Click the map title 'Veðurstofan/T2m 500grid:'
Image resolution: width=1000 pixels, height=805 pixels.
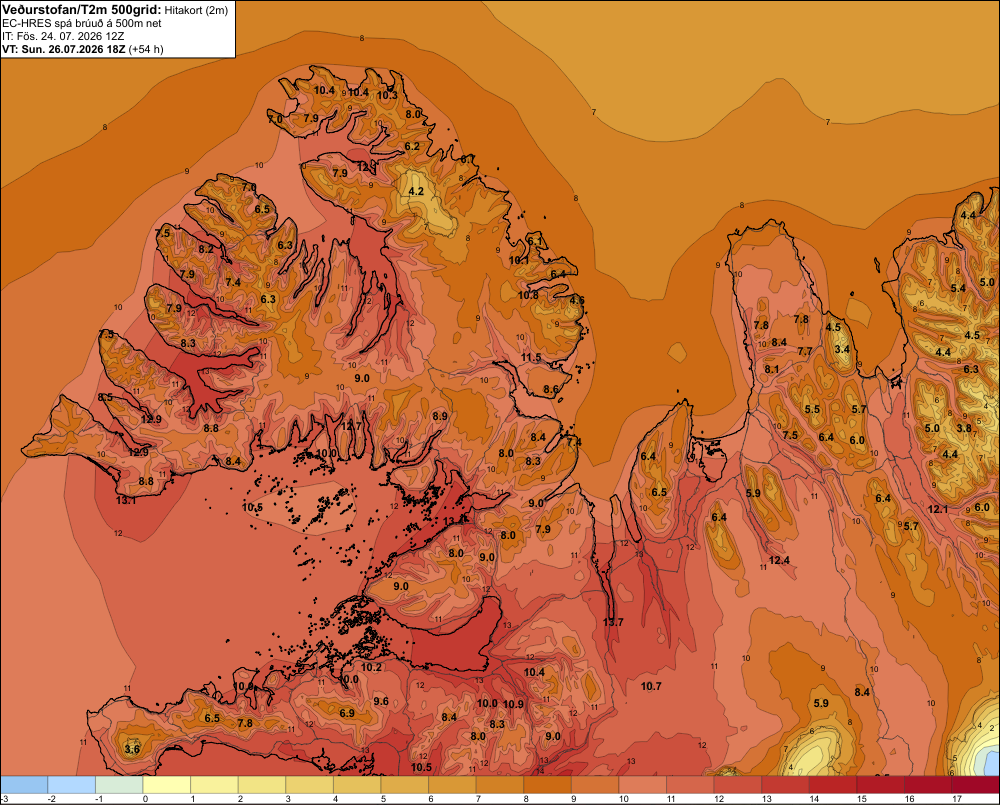point(82,10)
